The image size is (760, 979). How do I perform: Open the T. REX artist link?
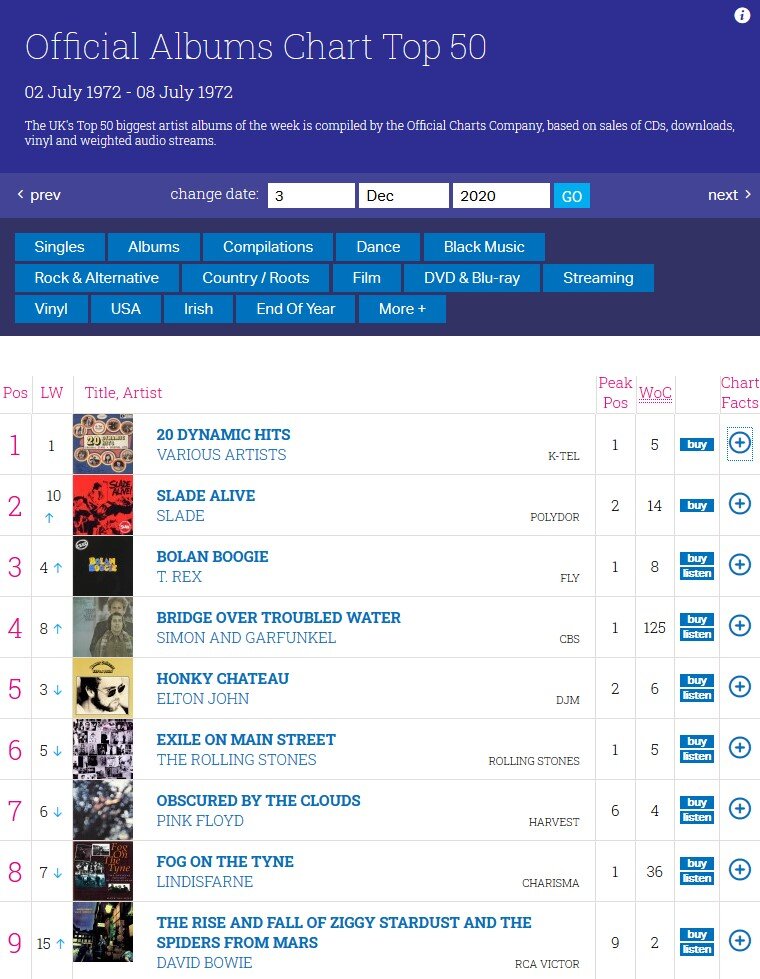(x=179, y=576)
